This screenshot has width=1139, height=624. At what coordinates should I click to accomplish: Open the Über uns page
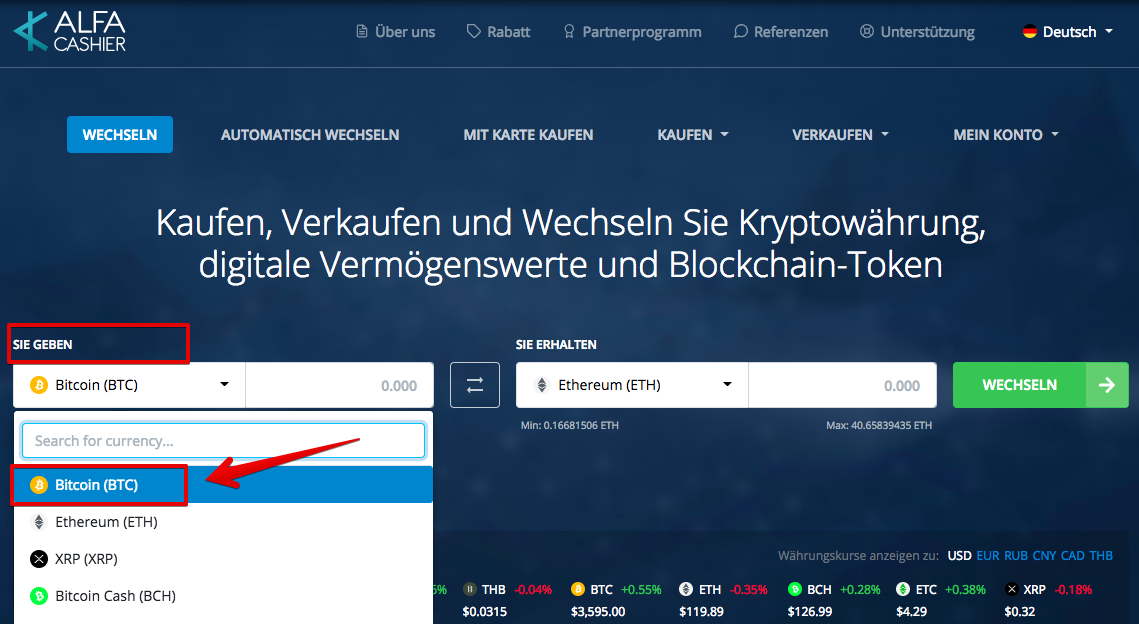tap(395, 32)
